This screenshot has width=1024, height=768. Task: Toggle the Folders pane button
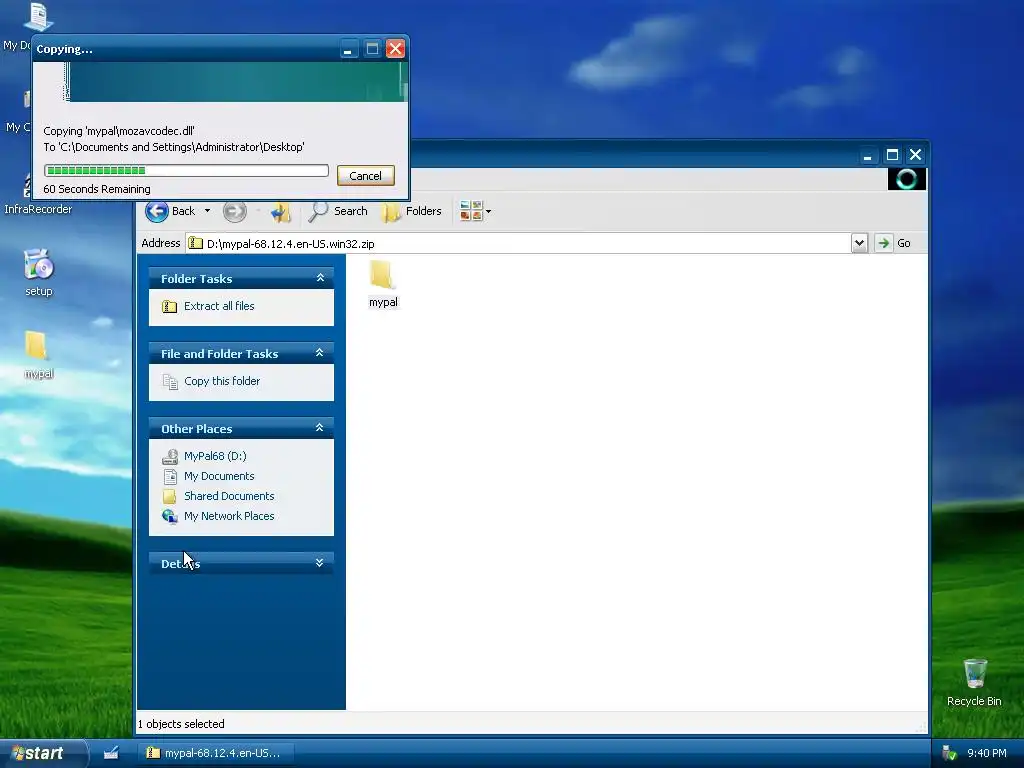point(411,211)
